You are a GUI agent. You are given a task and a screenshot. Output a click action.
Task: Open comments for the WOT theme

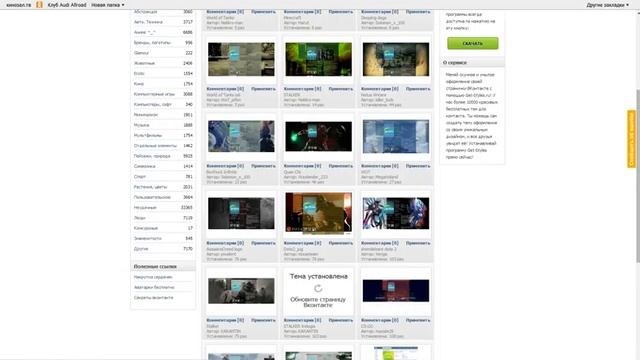pyautogui.click(x=380, y=166)
